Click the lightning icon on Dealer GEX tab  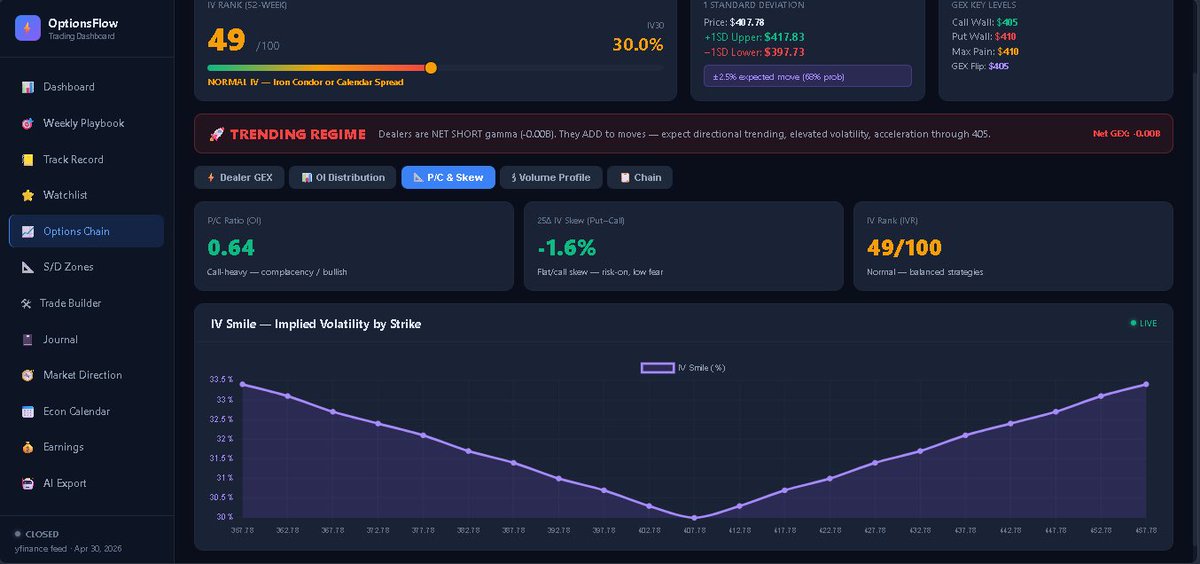click(211, 177)
